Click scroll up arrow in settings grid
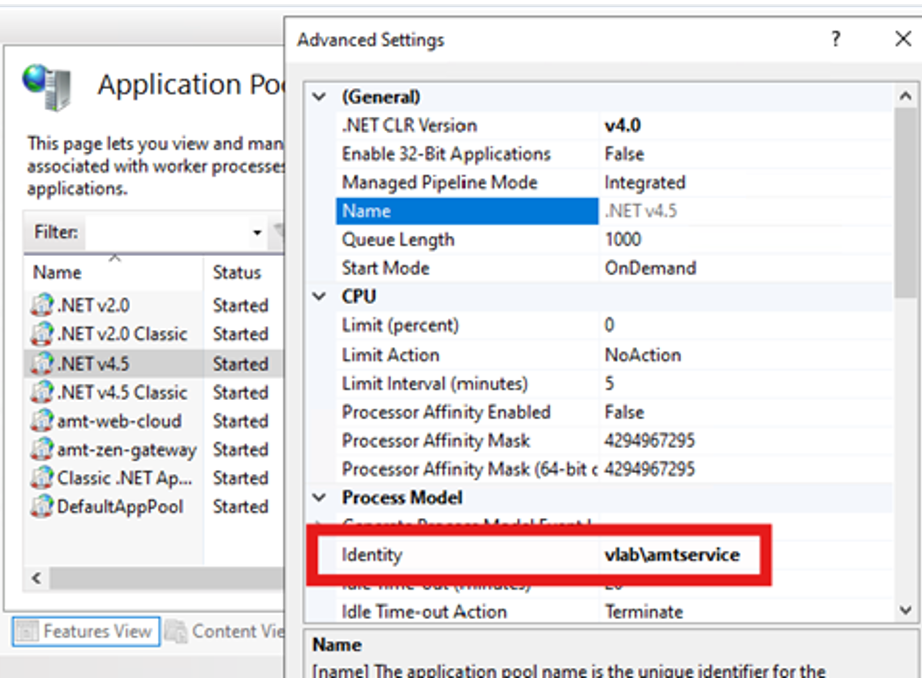The height and width of the screenshot is (682, 922). pyautogui.click(x=906, y=96)
